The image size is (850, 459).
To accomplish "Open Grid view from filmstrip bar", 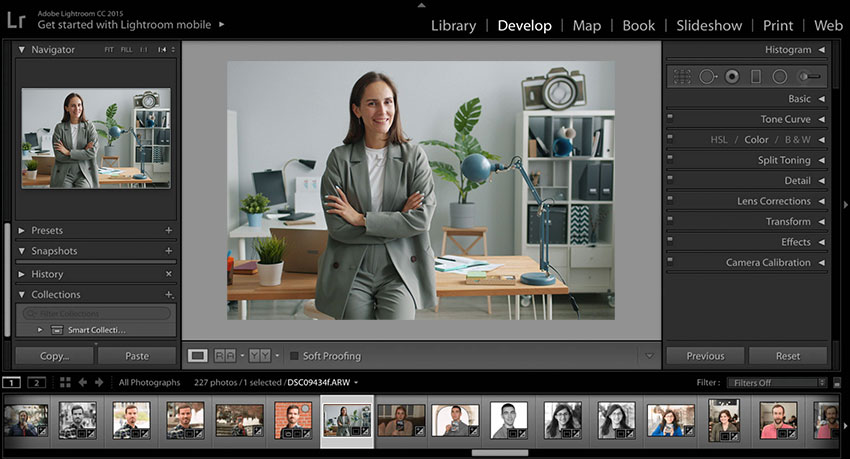I will coord(65,383).
